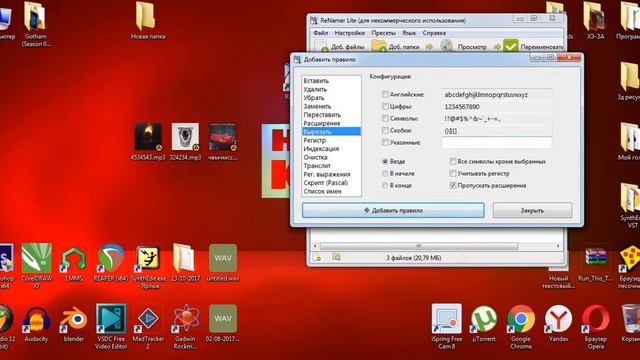Image resolution: width=640 pixels, height=360 pixels.
Task: Select the Вставить rule type
Action: pos(331,81)
